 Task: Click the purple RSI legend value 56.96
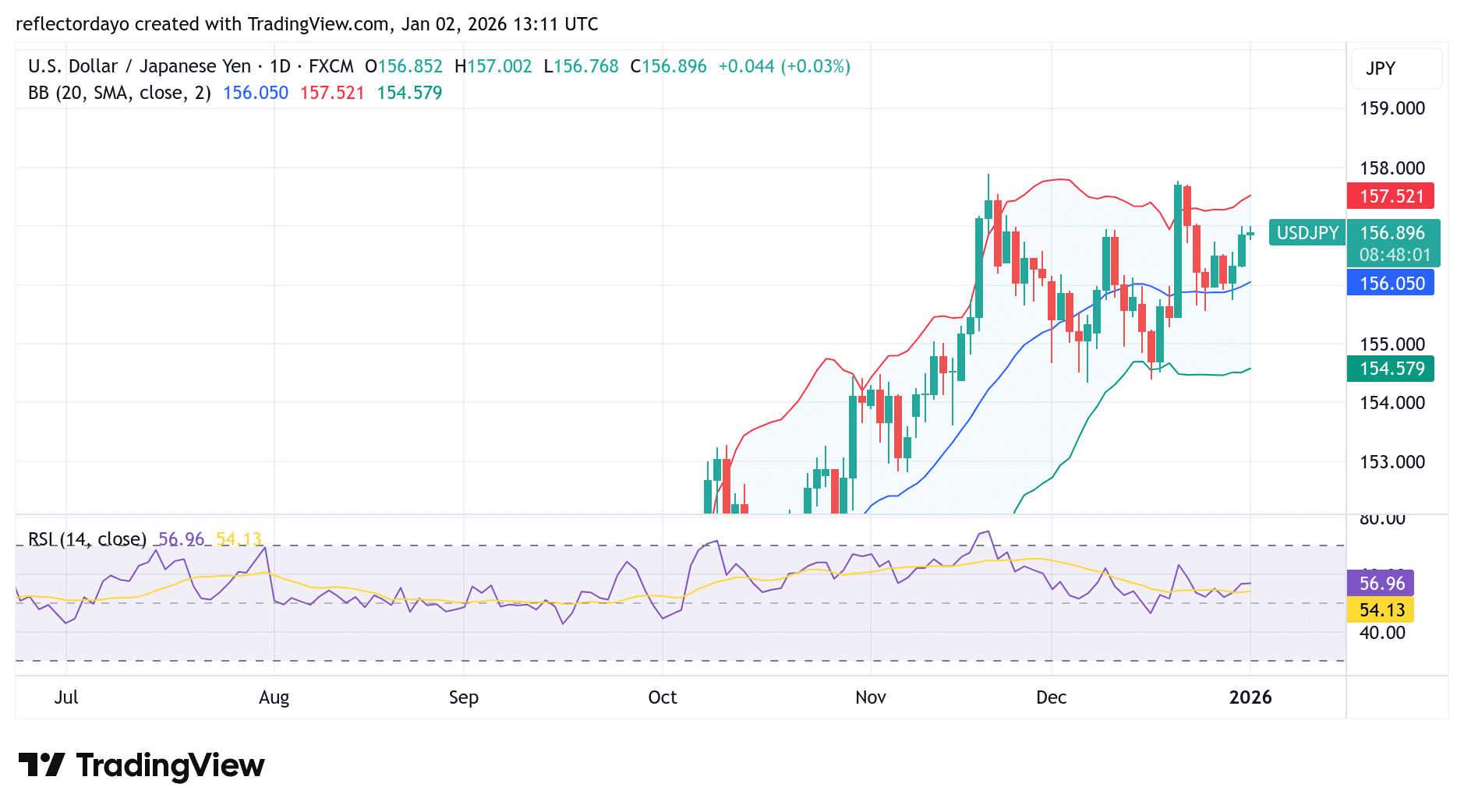181,539
